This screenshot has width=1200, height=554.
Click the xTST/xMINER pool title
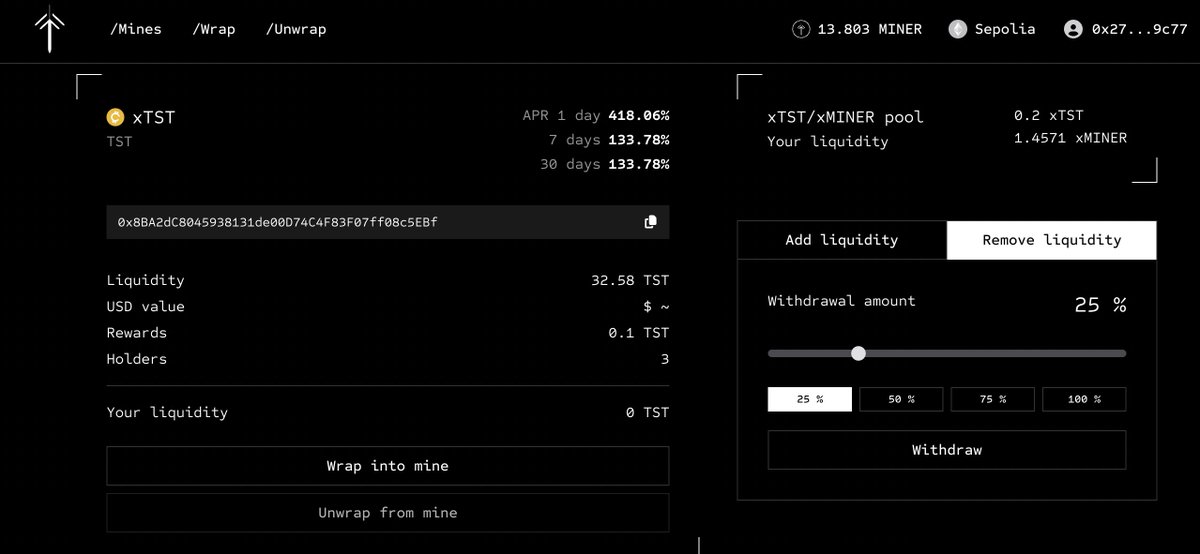846,117
